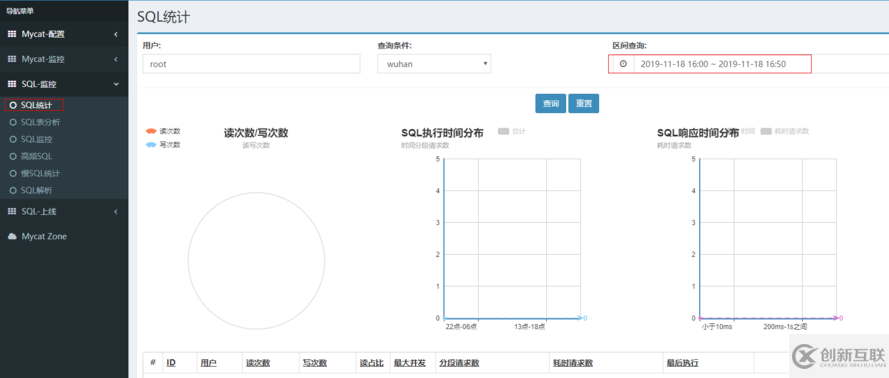The width and height of the screenshot is (889, 378).
Task: Open the SQL统计 menu item
Action: [x=37, y=105]
